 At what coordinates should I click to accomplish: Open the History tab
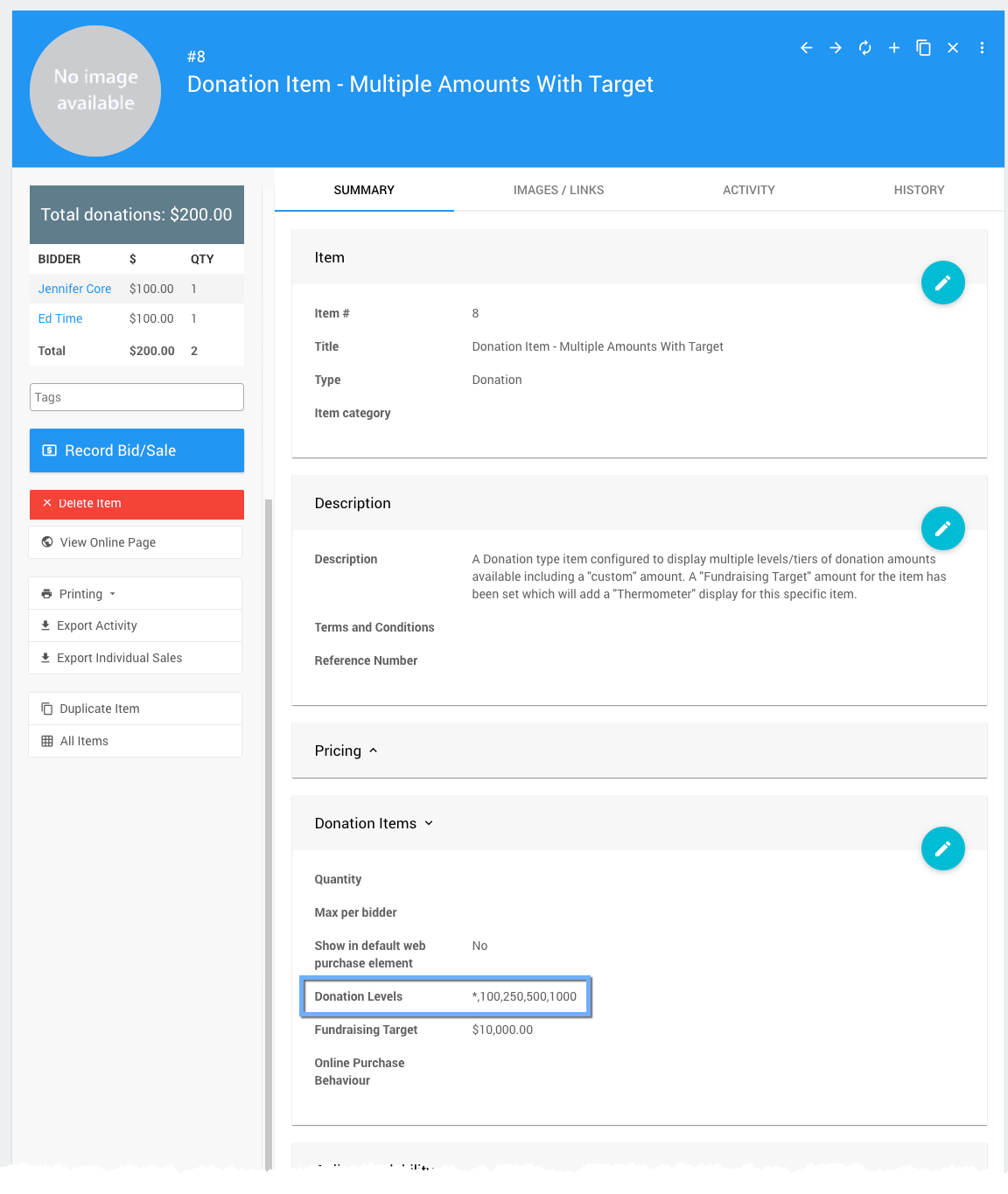[x=919, y=190]
